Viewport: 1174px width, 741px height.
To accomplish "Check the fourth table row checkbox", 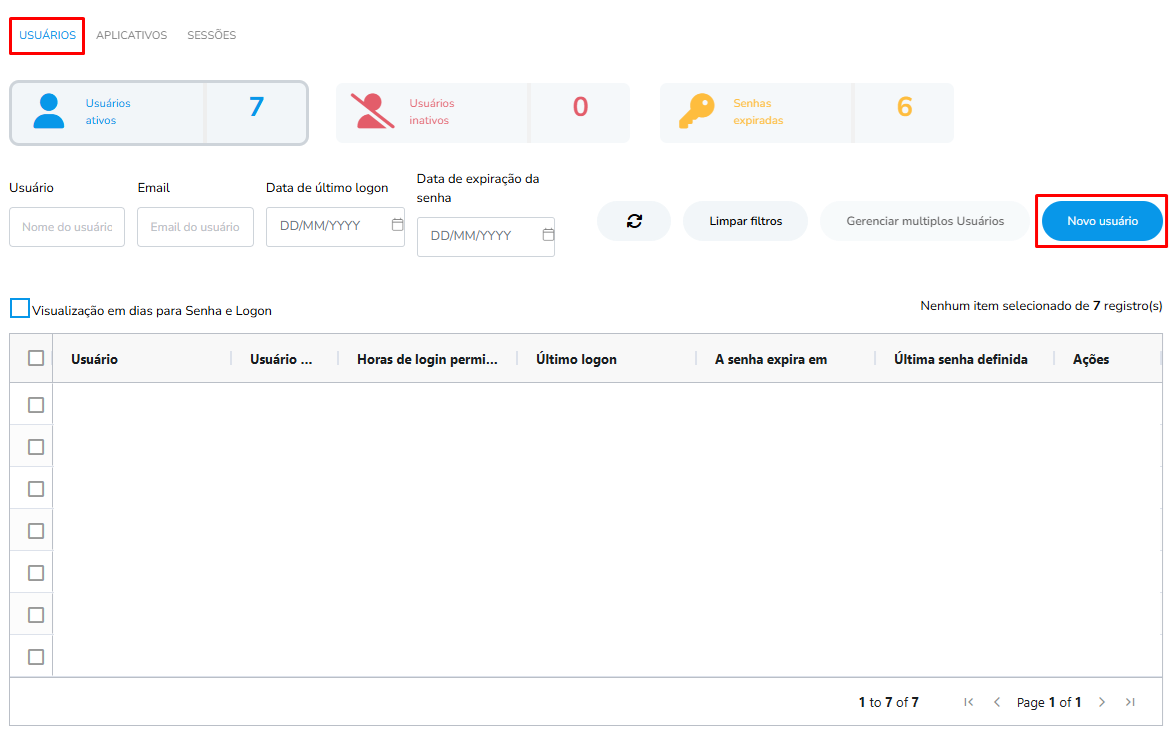I will pos(36,530).
